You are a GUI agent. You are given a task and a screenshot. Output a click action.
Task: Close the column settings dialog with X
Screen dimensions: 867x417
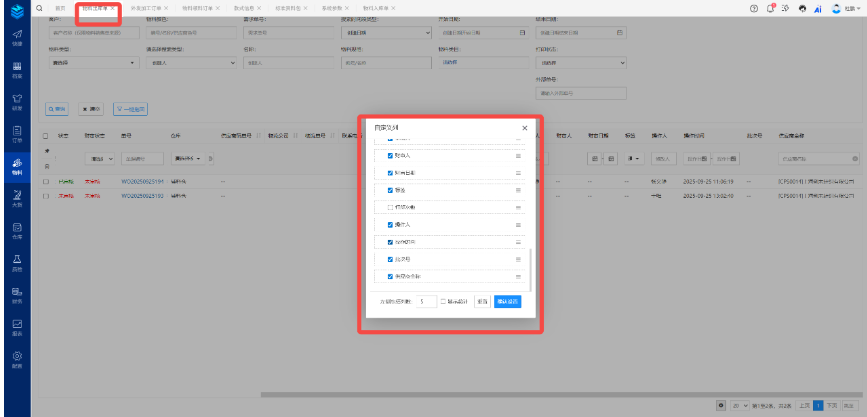[x=525, y=128]
